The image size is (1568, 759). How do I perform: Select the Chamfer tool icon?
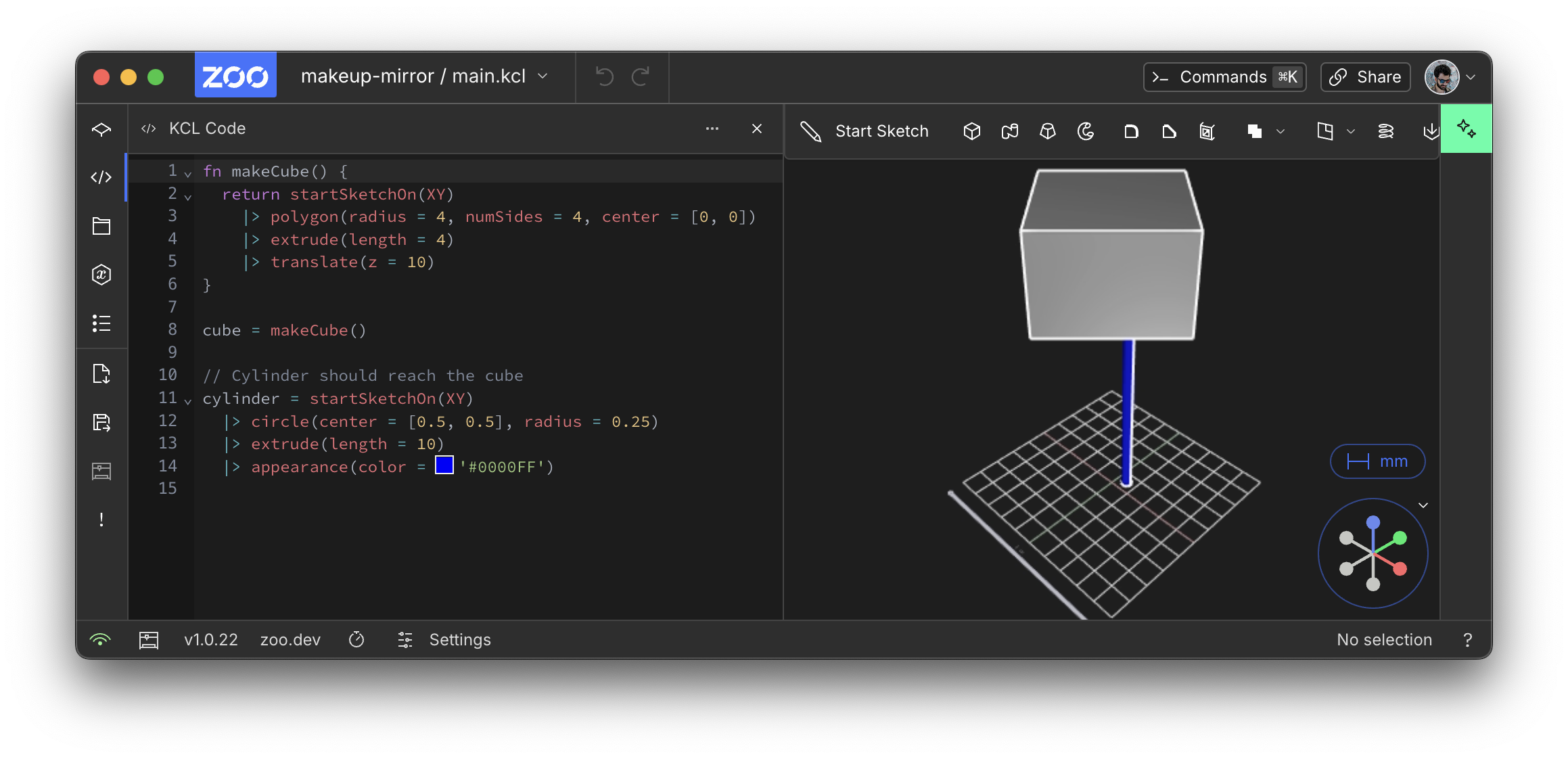coord(1169,131)
